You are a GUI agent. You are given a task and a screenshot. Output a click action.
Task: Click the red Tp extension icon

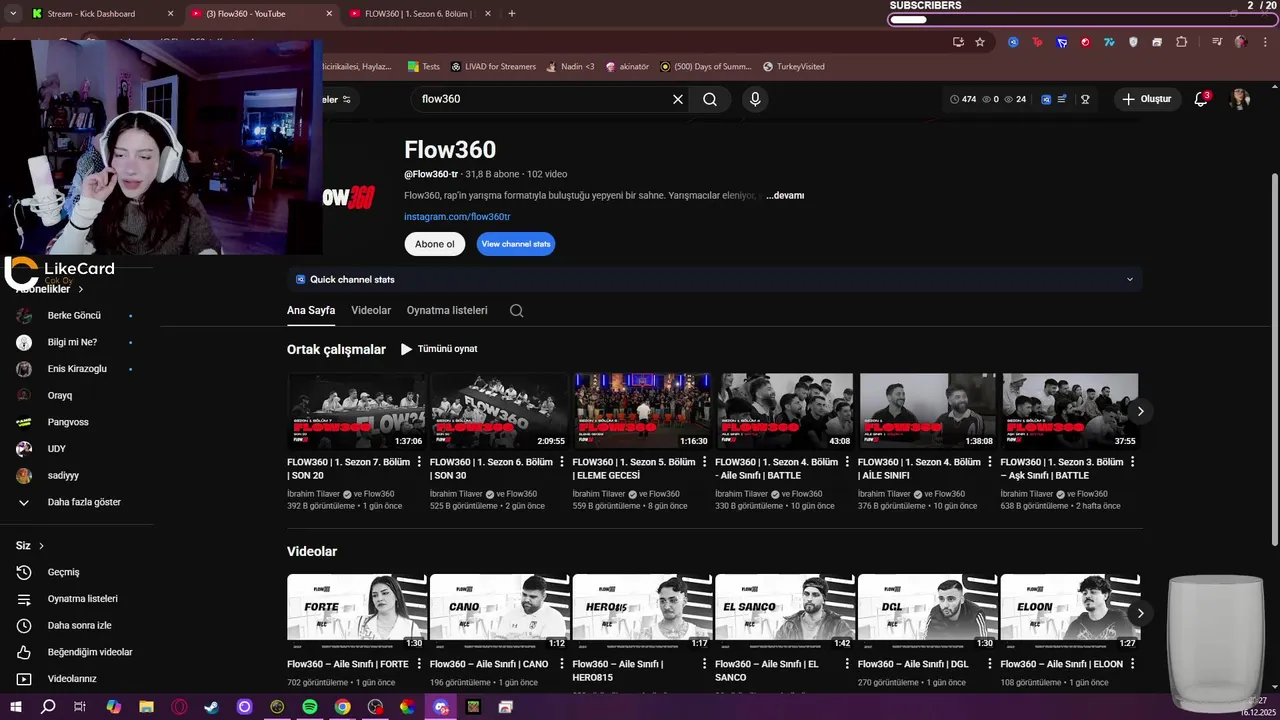(1037, 42)
